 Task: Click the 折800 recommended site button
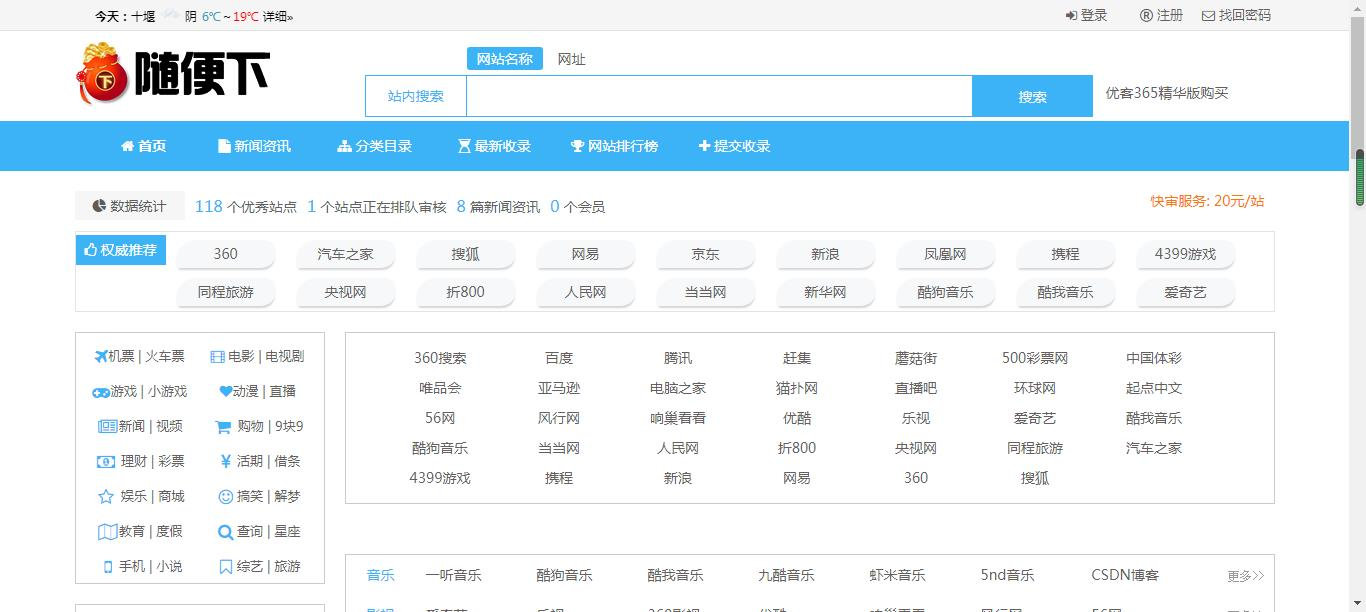(x=466, y=292)
